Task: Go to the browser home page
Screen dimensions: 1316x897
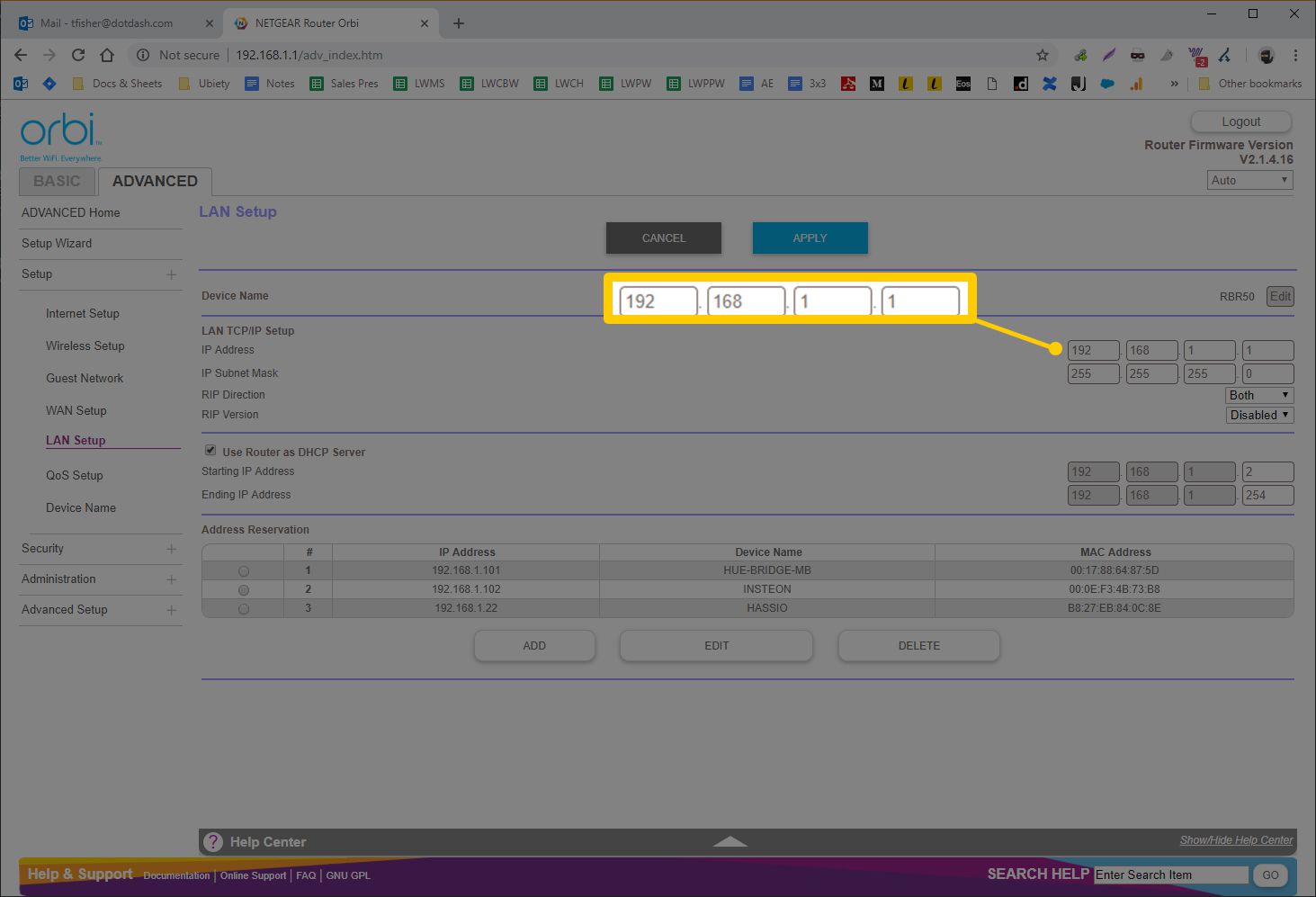Action: coord(107,55)
